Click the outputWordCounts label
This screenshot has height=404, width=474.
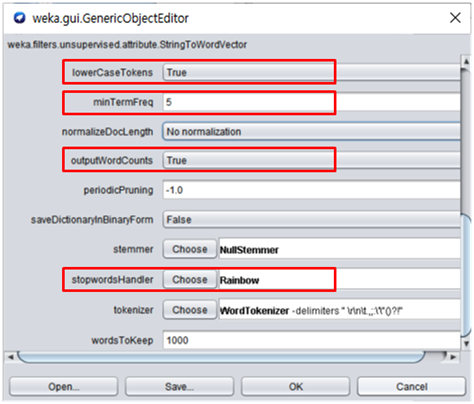tap(112, 161)
